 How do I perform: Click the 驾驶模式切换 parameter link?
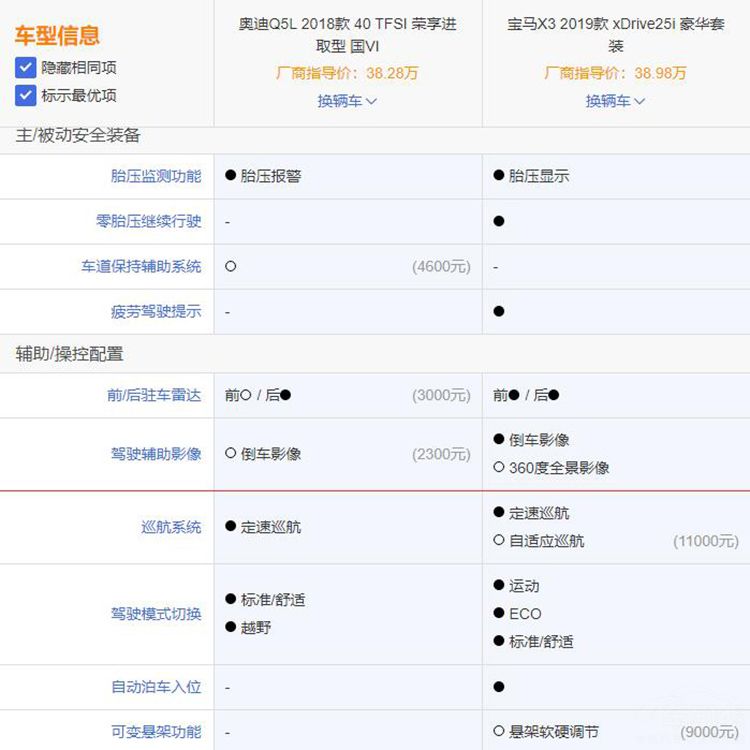point(155,614)
